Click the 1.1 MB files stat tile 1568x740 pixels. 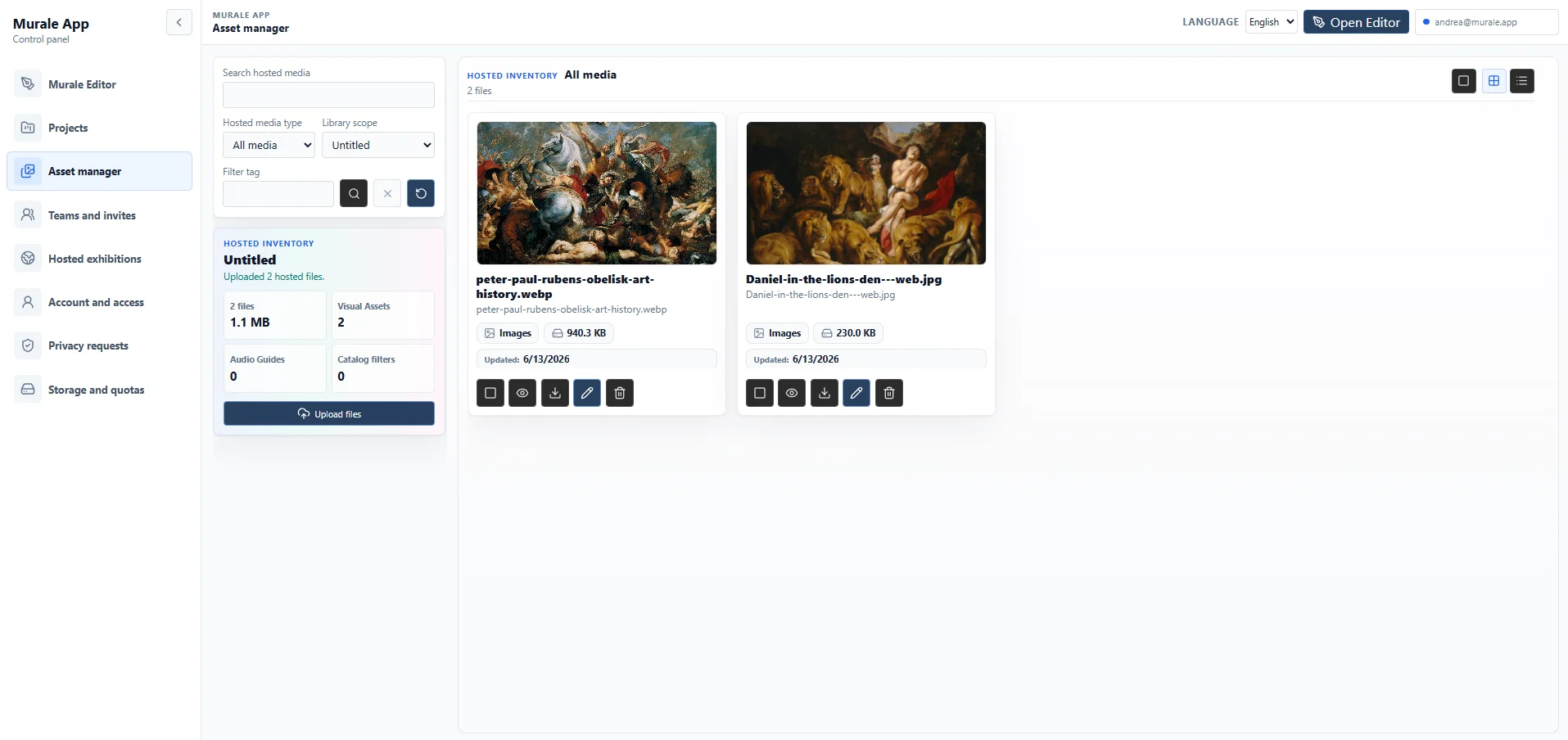click(x=275, y=315)
